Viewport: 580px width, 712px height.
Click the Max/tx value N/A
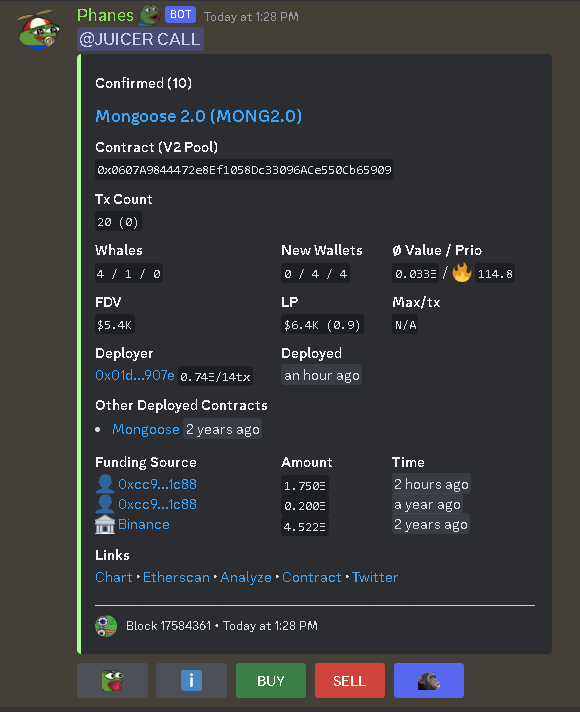click(x=405, y=325)
